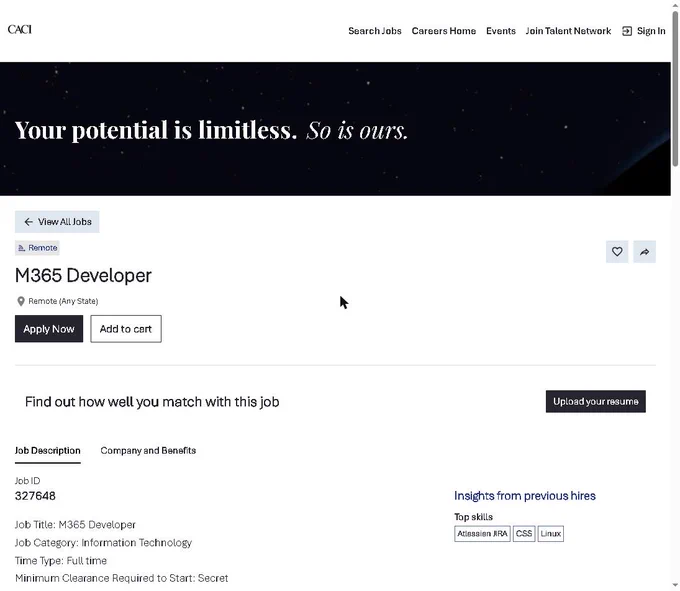The width and height of the screenshot is (680, 591).
Task: Go back via View All Jobs
Action: pyautogui.click(x=57, y=222)
